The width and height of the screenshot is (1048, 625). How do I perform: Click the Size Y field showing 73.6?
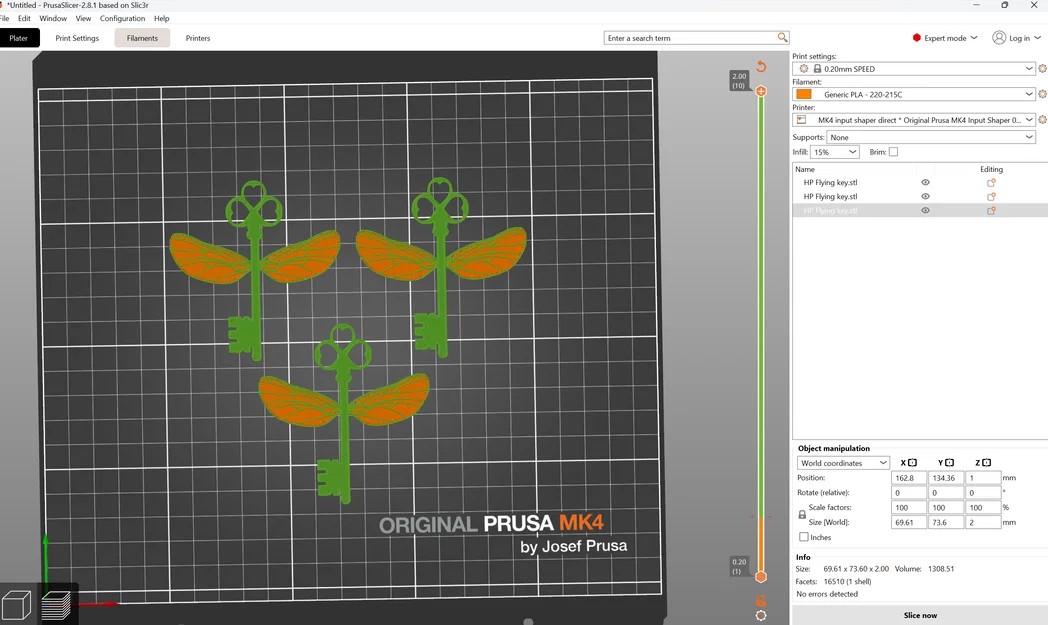coord(945,522)
